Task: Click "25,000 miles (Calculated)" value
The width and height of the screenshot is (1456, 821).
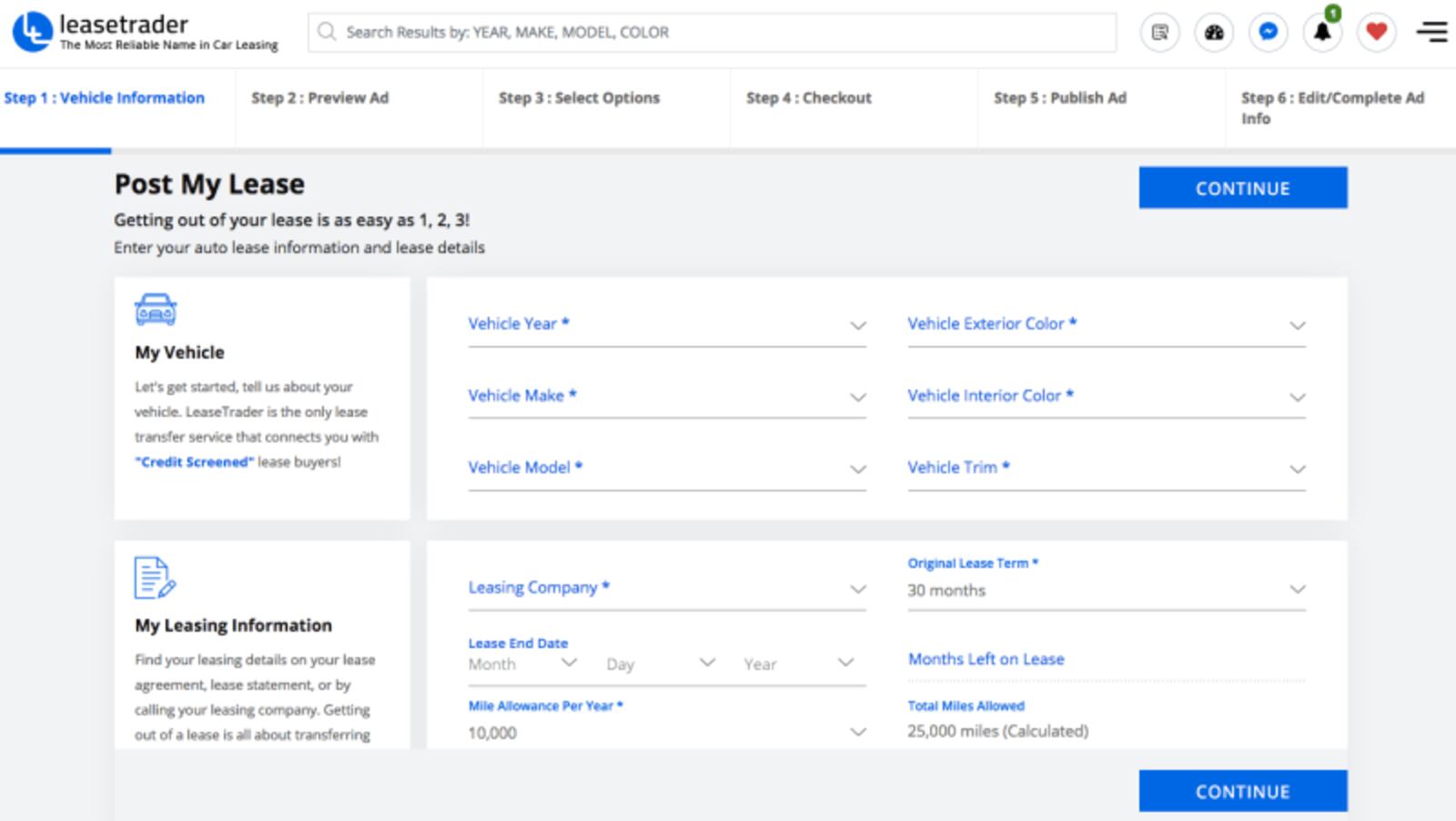Action: point(998,731)
